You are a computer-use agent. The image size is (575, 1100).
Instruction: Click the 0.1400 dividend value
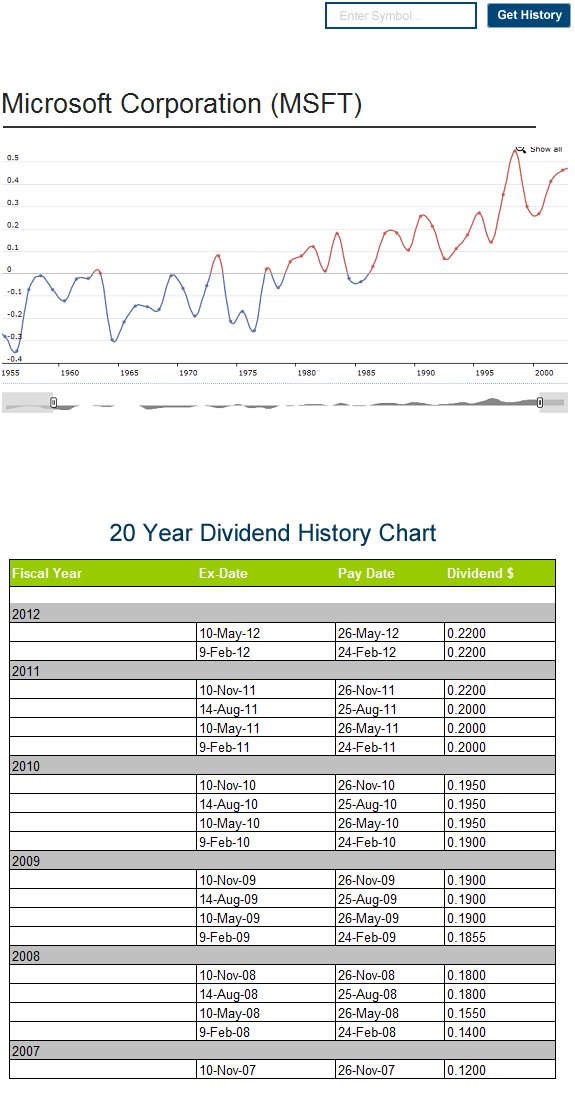coord(500,1031)
